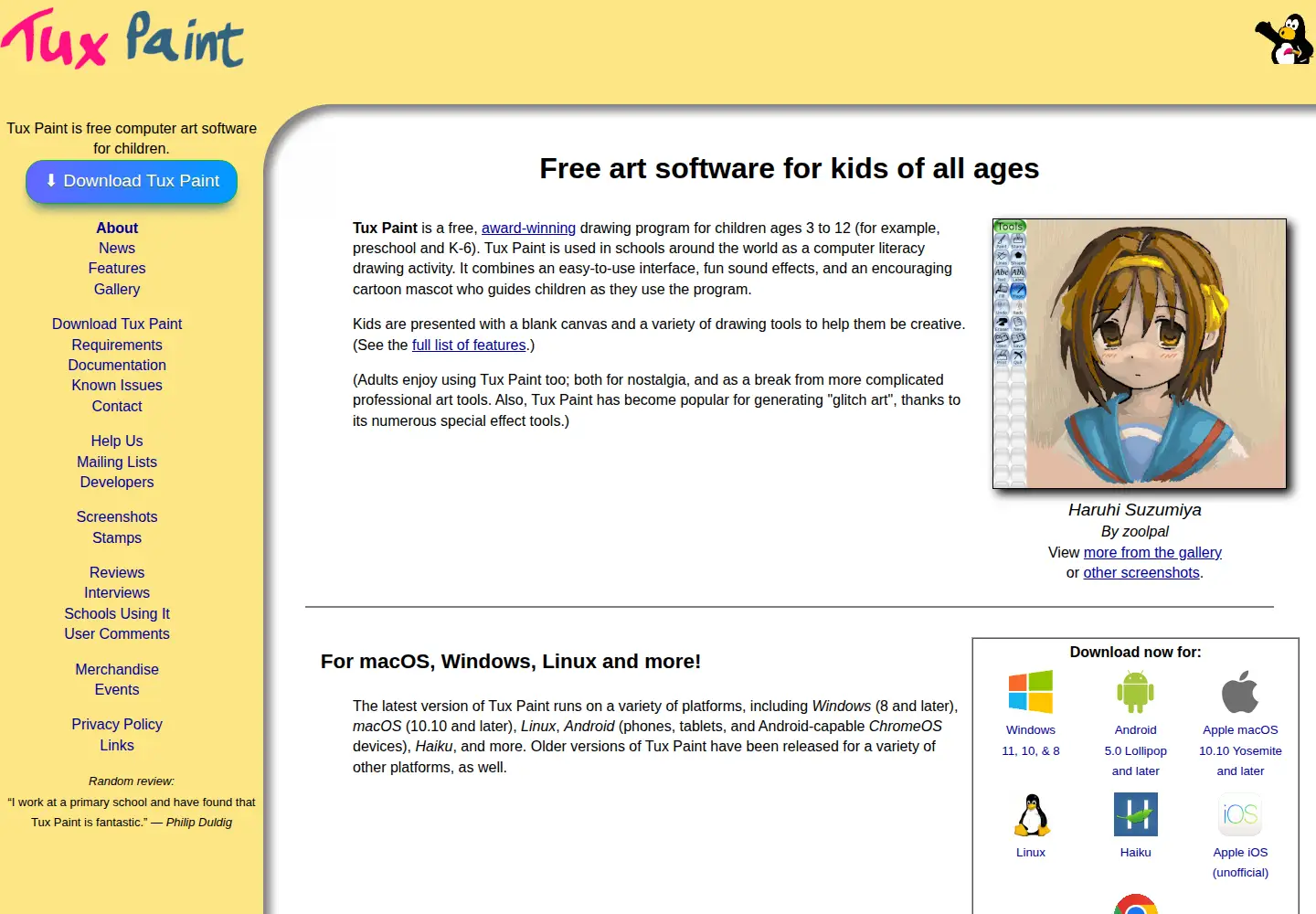This screenshot has width=1316, height=914.
Task: Click the Chrome logo download icon
Action: [x=1135, y=904]
